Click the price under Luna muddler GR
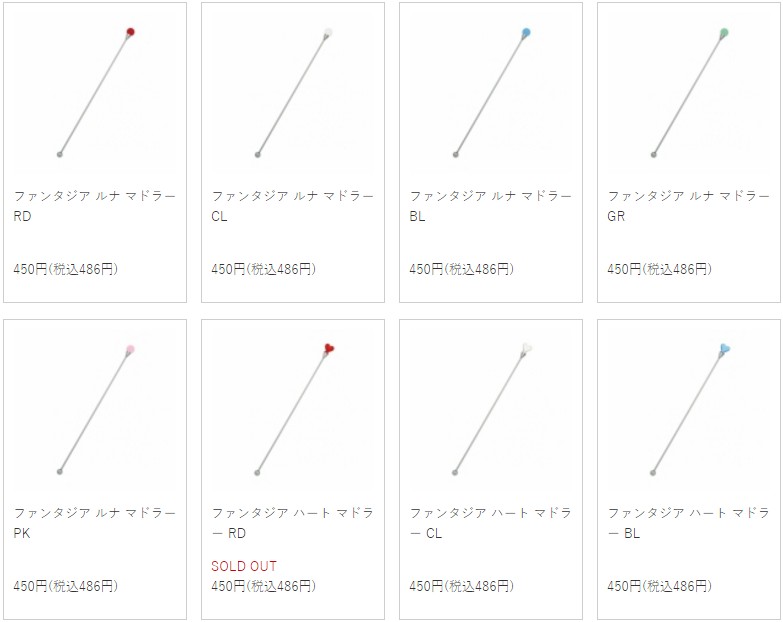Image resolution: width=783 pixels, height=622 pixels. point(659,269)
